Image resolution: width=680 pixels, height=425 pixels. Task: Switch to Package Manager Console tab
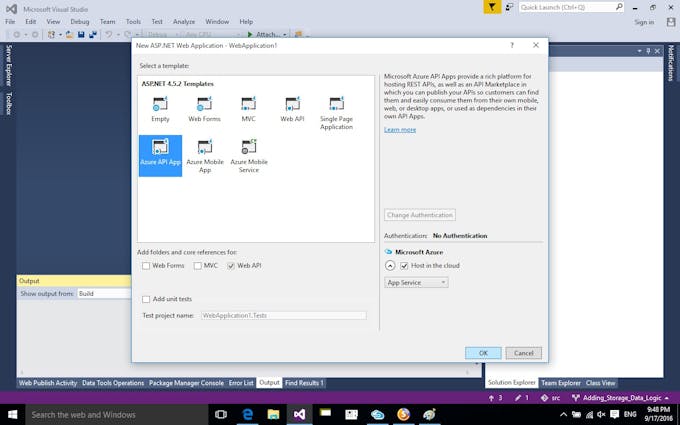click(x=186, y=383)
